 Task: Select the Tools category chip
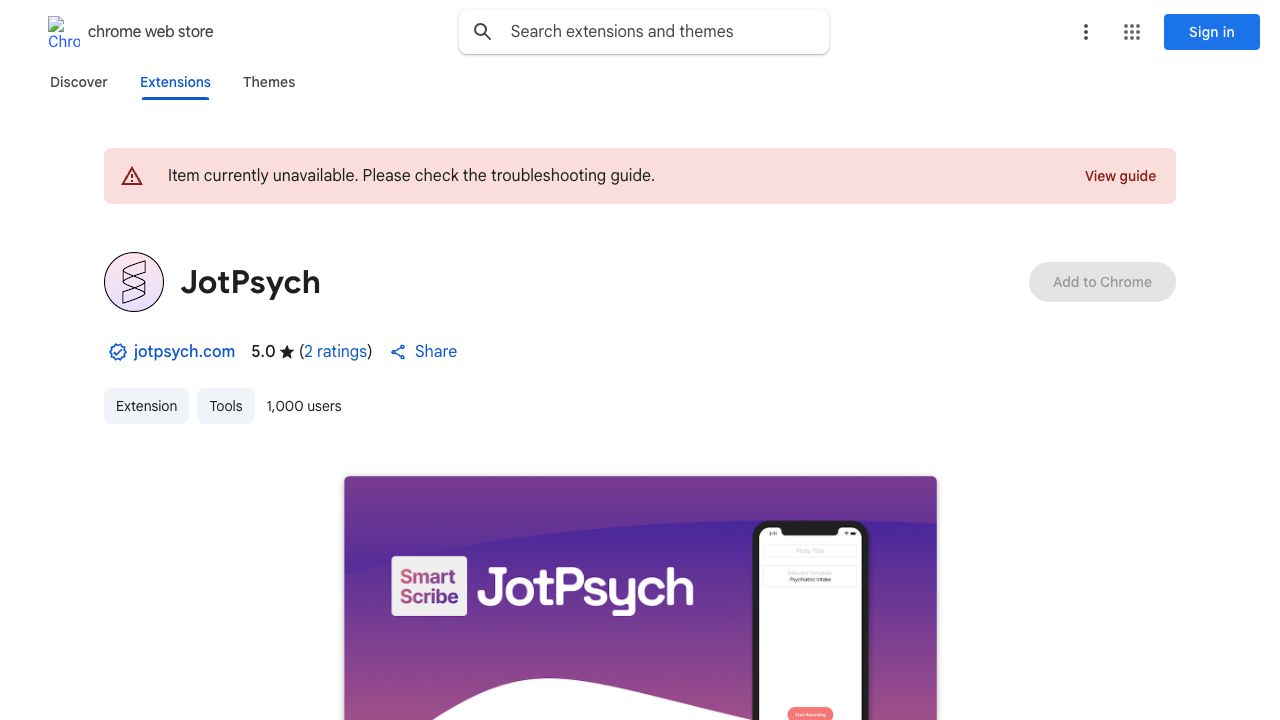pyautogui.click(x=226, y=406)
